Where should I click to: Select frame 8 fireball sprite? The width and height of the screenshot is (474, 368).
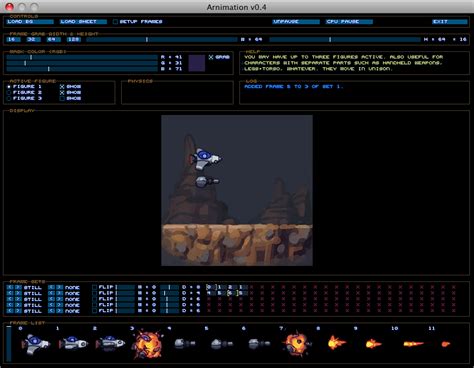click(337, 343)
